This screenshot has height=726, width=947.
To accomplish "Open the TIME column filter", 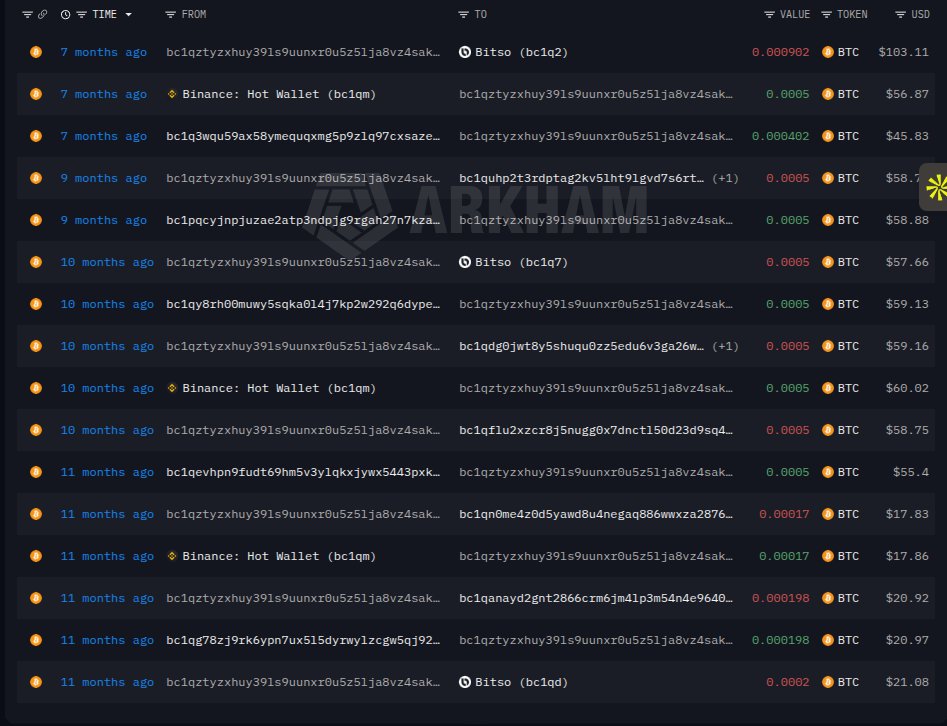I will 82,14.
